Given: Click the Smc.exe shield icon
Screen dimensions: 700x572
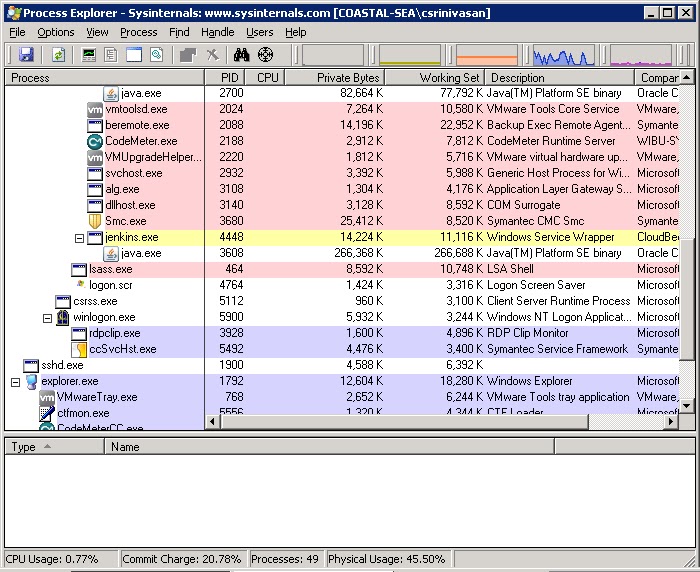Looking at the screenshot, I should point(95,221).
